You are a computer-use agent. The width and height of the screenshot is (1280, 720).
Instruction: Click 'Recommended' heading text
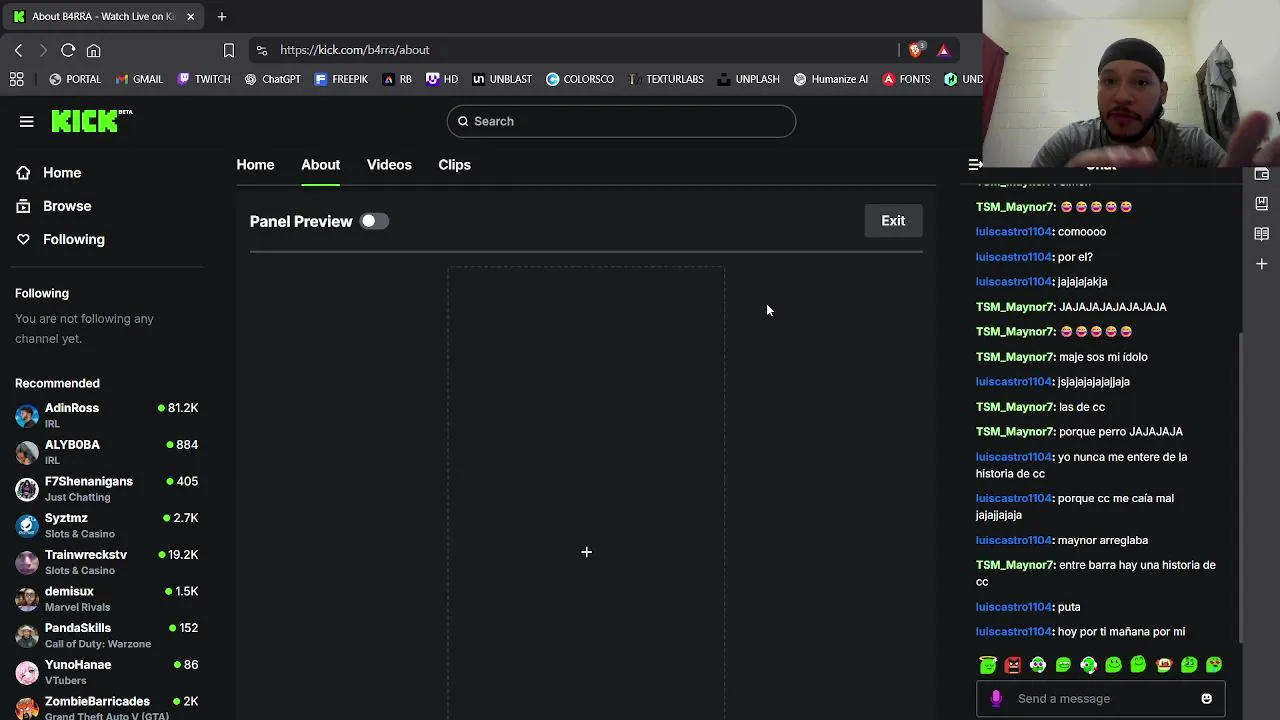click(x=57, y=383)
